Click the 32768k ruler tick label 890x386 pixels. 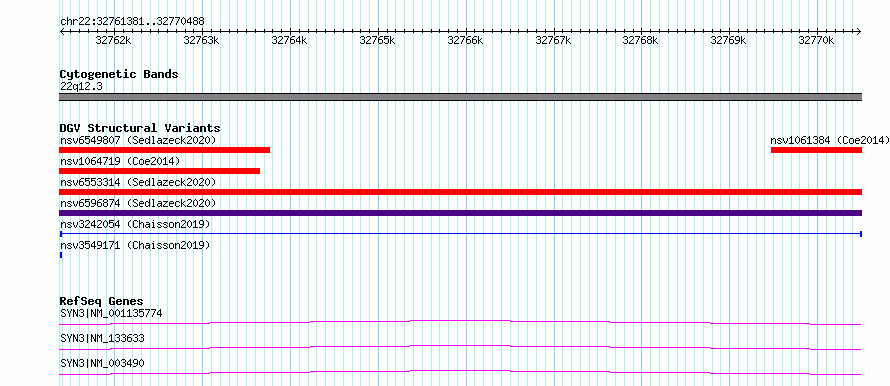(x=641, y=41)
